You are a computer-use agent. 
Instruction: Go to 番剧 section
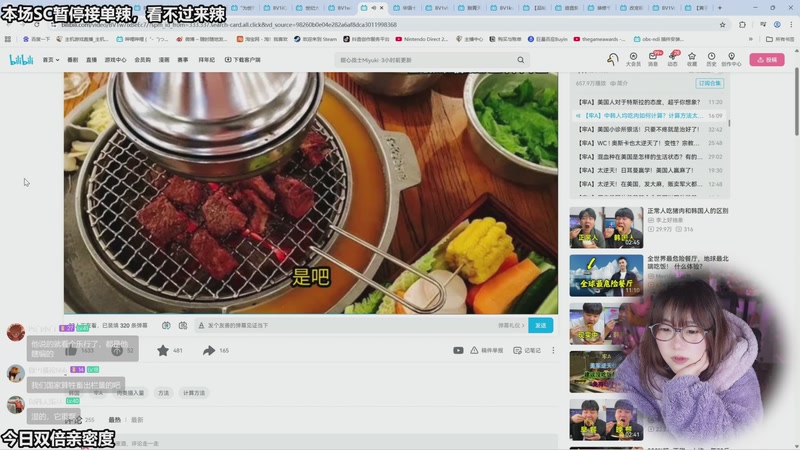[x=73, y=60]
